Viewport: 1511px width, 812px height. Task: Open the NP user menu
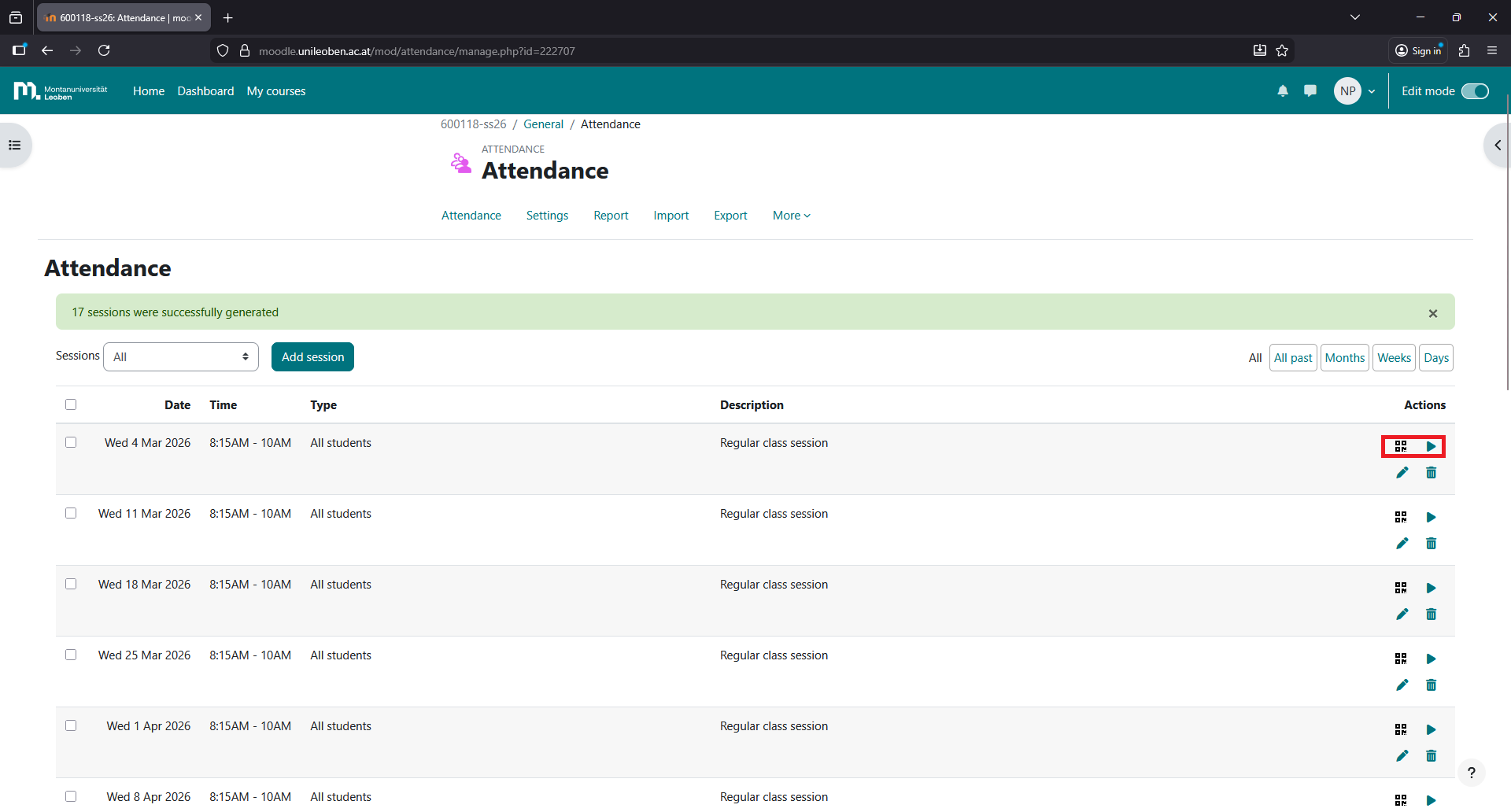coord(1354,91)
